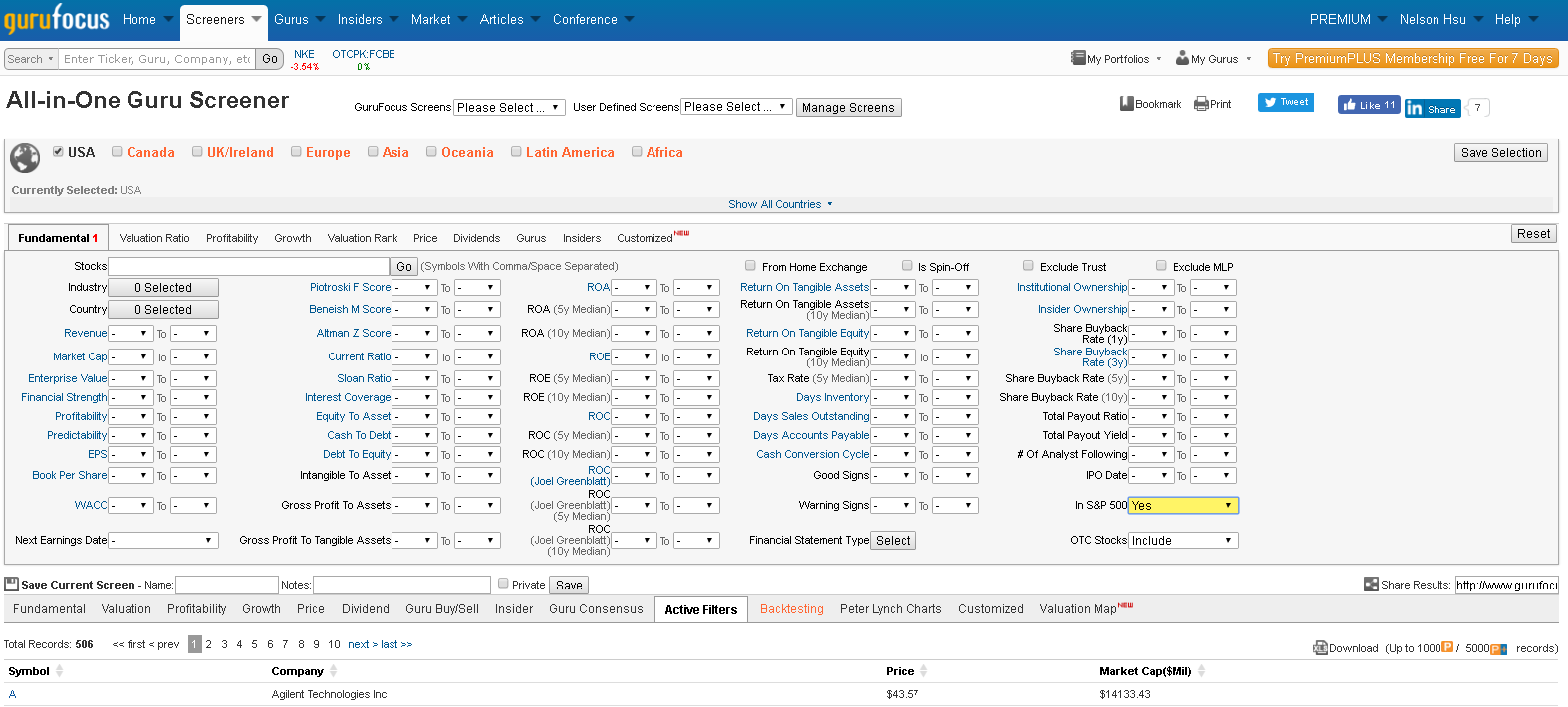The width and height of the screenshot is (1568, 707).
Task: Open My Gurus person icon
Action: coord(1182,58)
